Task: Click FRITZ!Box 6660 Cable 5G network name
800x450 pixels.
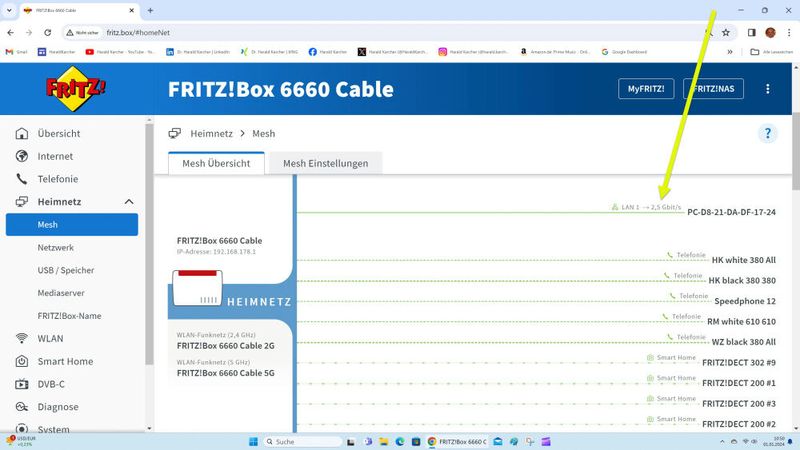Action: [x=226, y=373]
